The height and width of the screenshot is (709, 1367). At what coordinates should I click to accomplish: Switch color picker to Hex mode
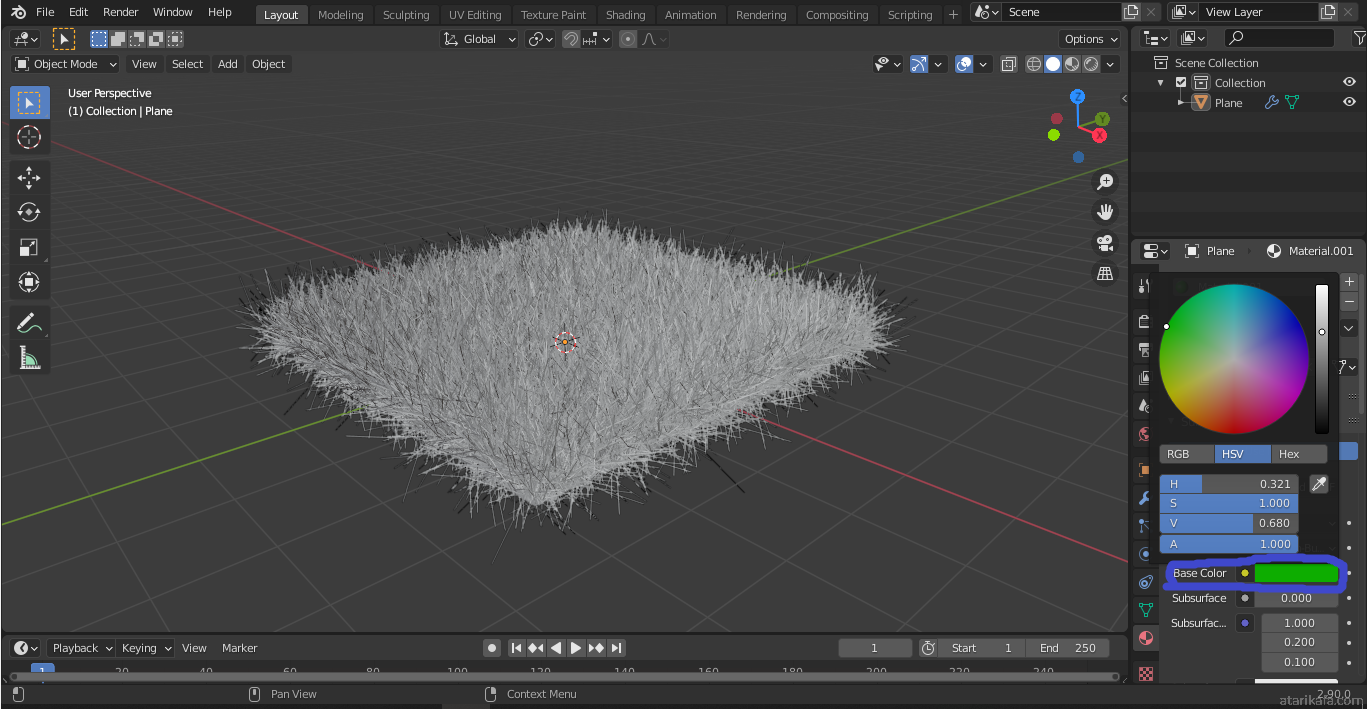coord(1300,454)
